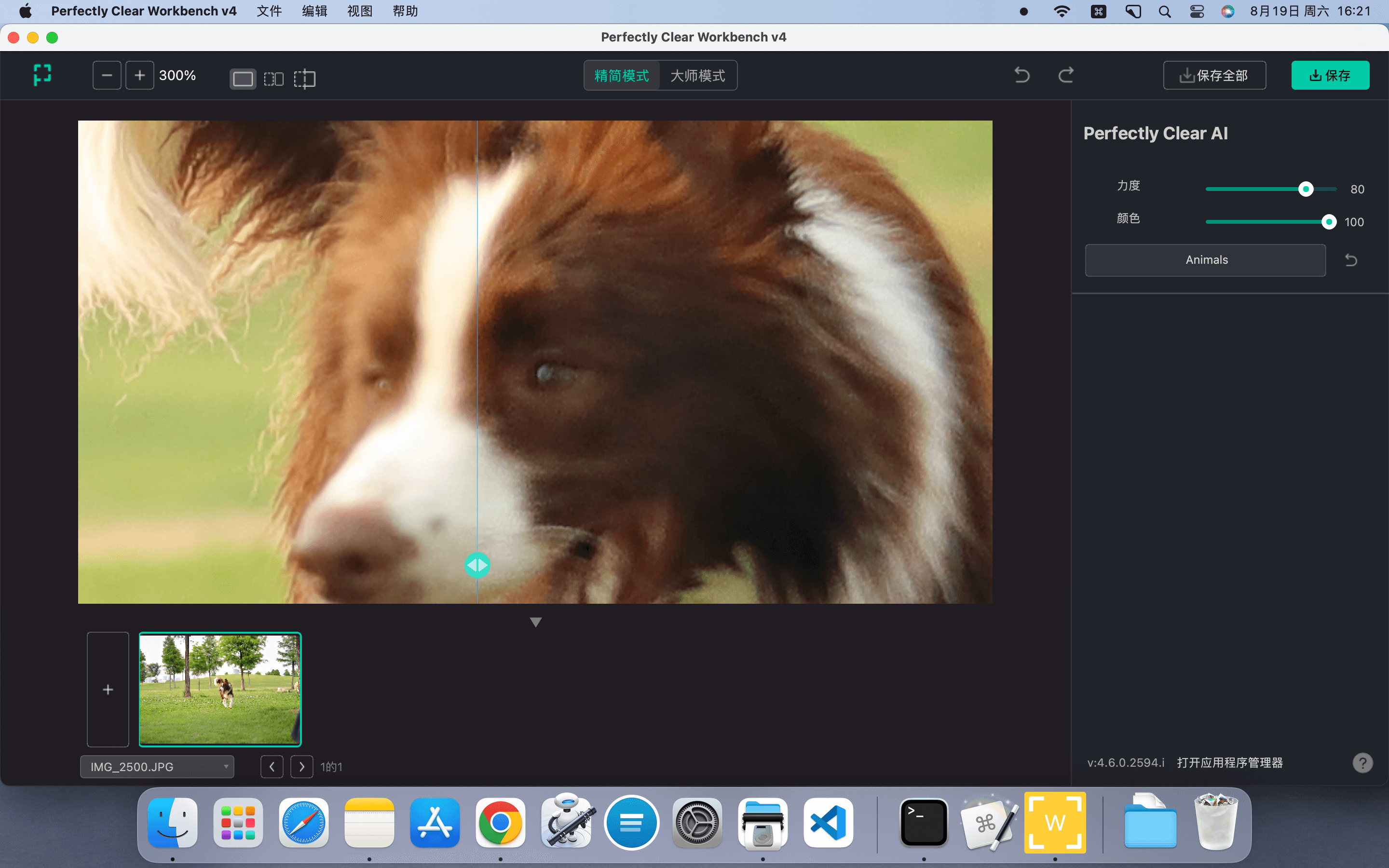Screen dimensions: 1389x868
Task: Expand the Animals preset dropdown
Action: pos(1206,260)
